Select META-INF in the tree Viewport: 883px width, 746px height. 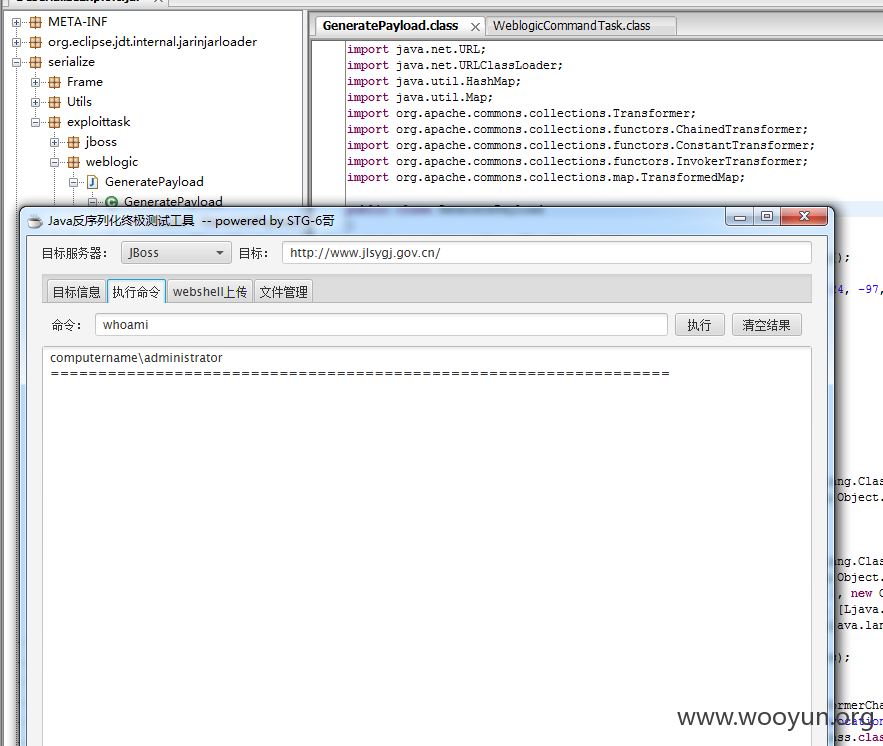pyautogui.click(x=78, y=22)
